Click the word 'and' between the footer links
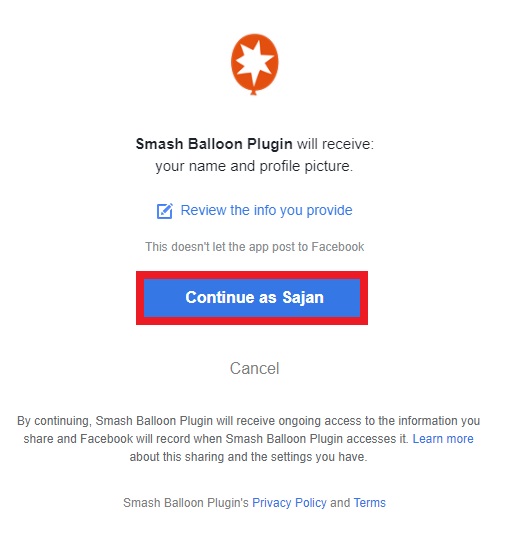 point(340,503)
